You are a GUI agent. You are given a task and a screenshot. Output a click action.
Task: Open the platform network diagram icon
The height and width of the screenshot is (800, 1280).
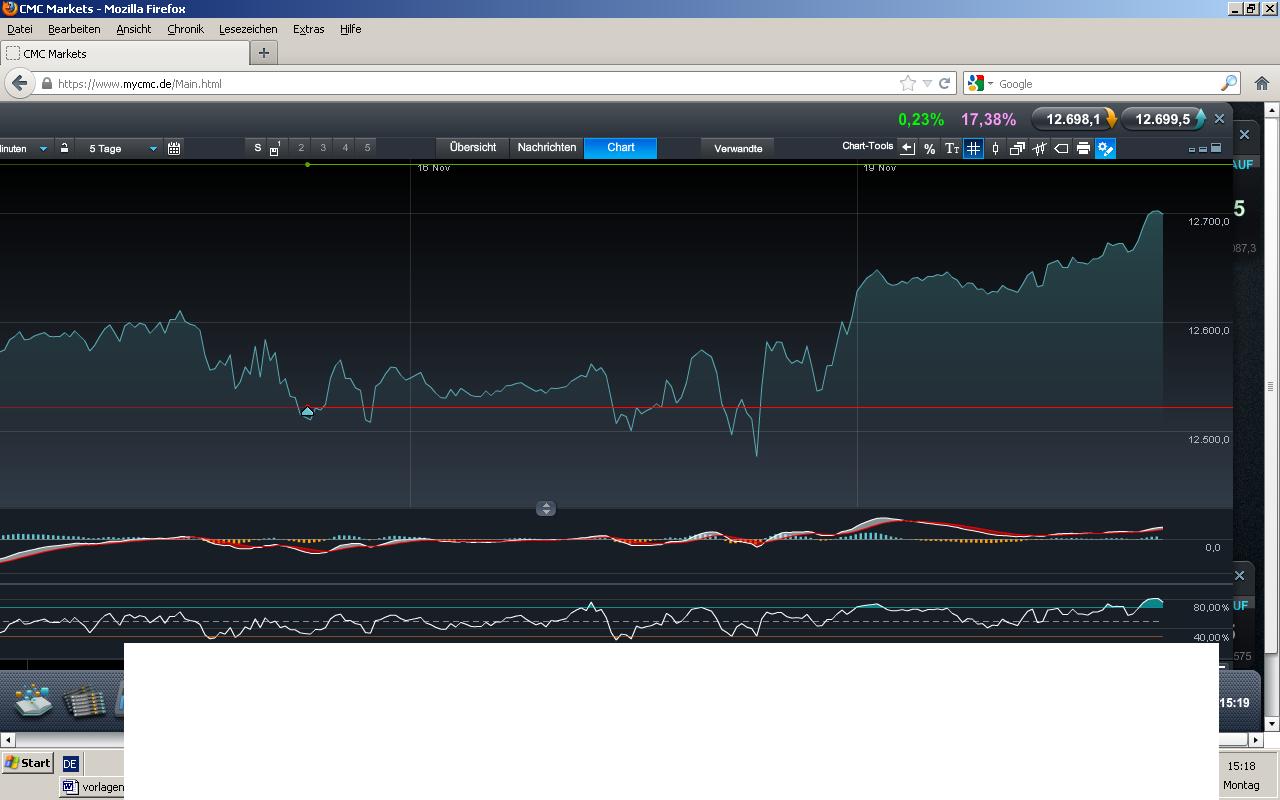pos(32,699)
